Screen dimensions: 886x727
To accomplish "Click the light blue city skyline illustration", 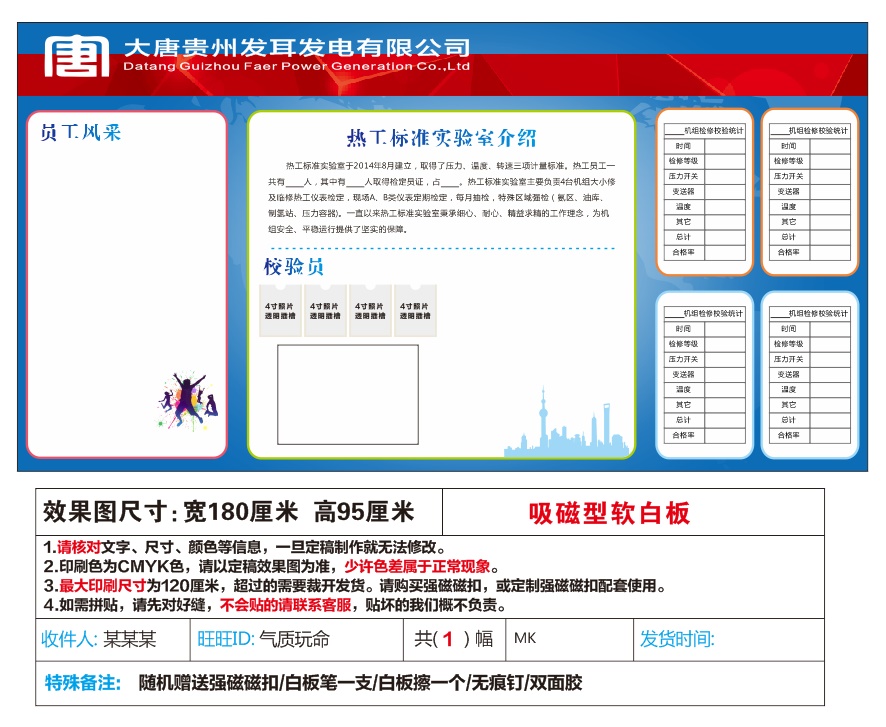I will (567, 423).
